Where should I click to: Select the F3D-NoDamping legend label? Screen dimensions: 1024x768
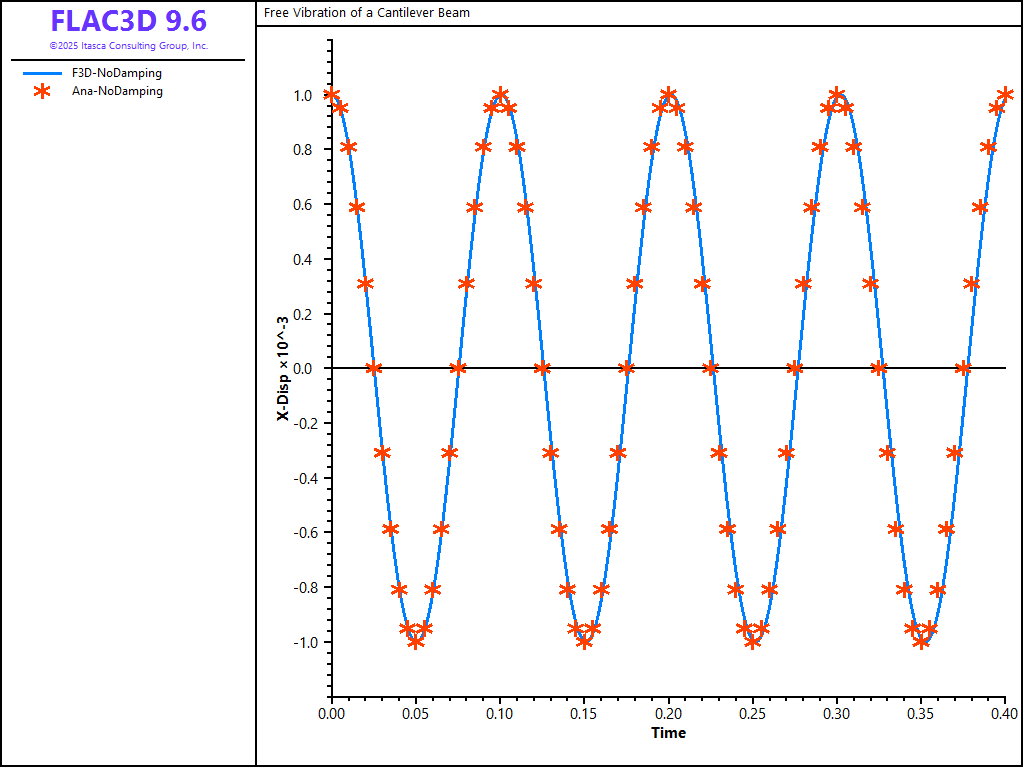116,73
